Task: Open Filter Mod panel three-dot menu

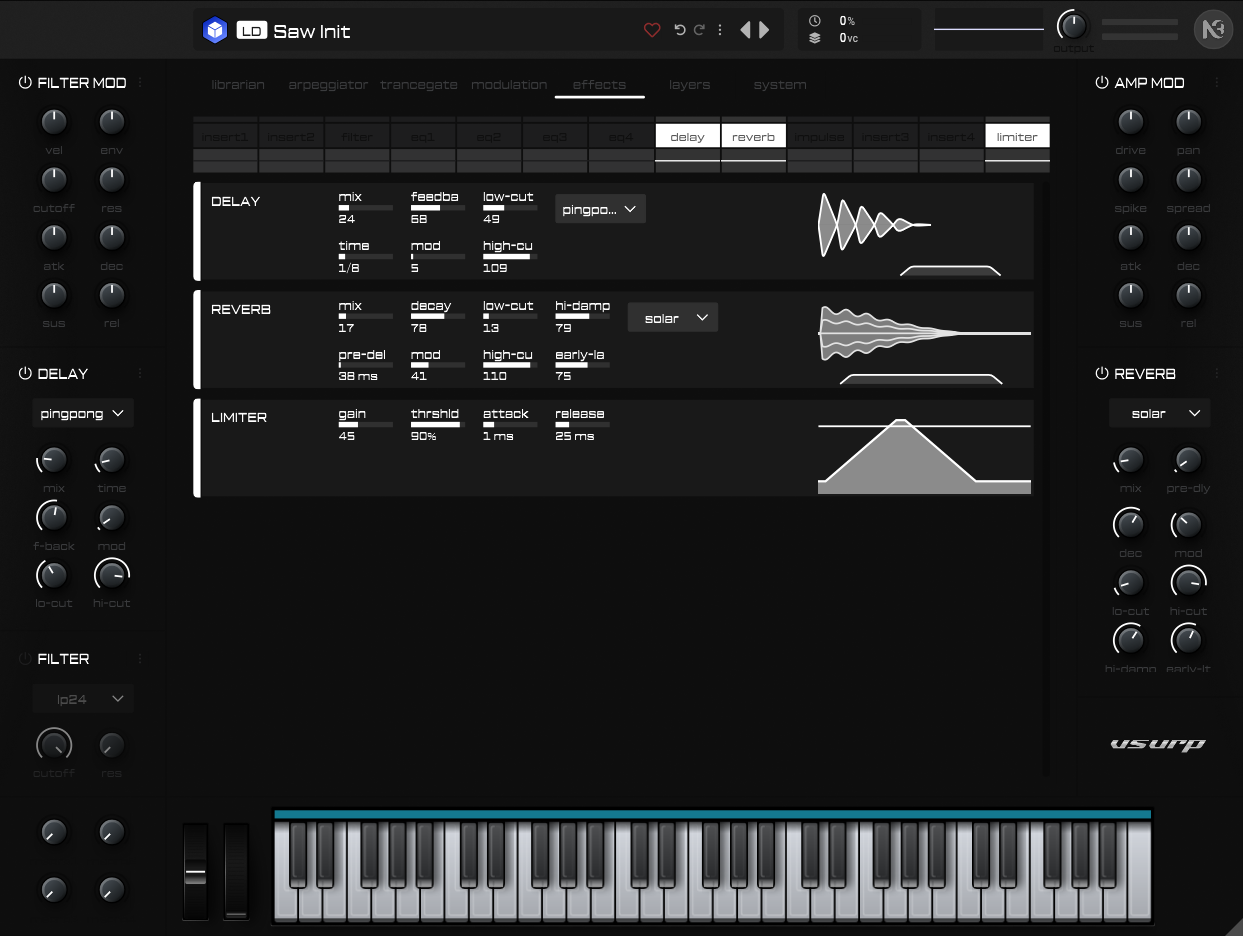Action: (x=140, y=83)
